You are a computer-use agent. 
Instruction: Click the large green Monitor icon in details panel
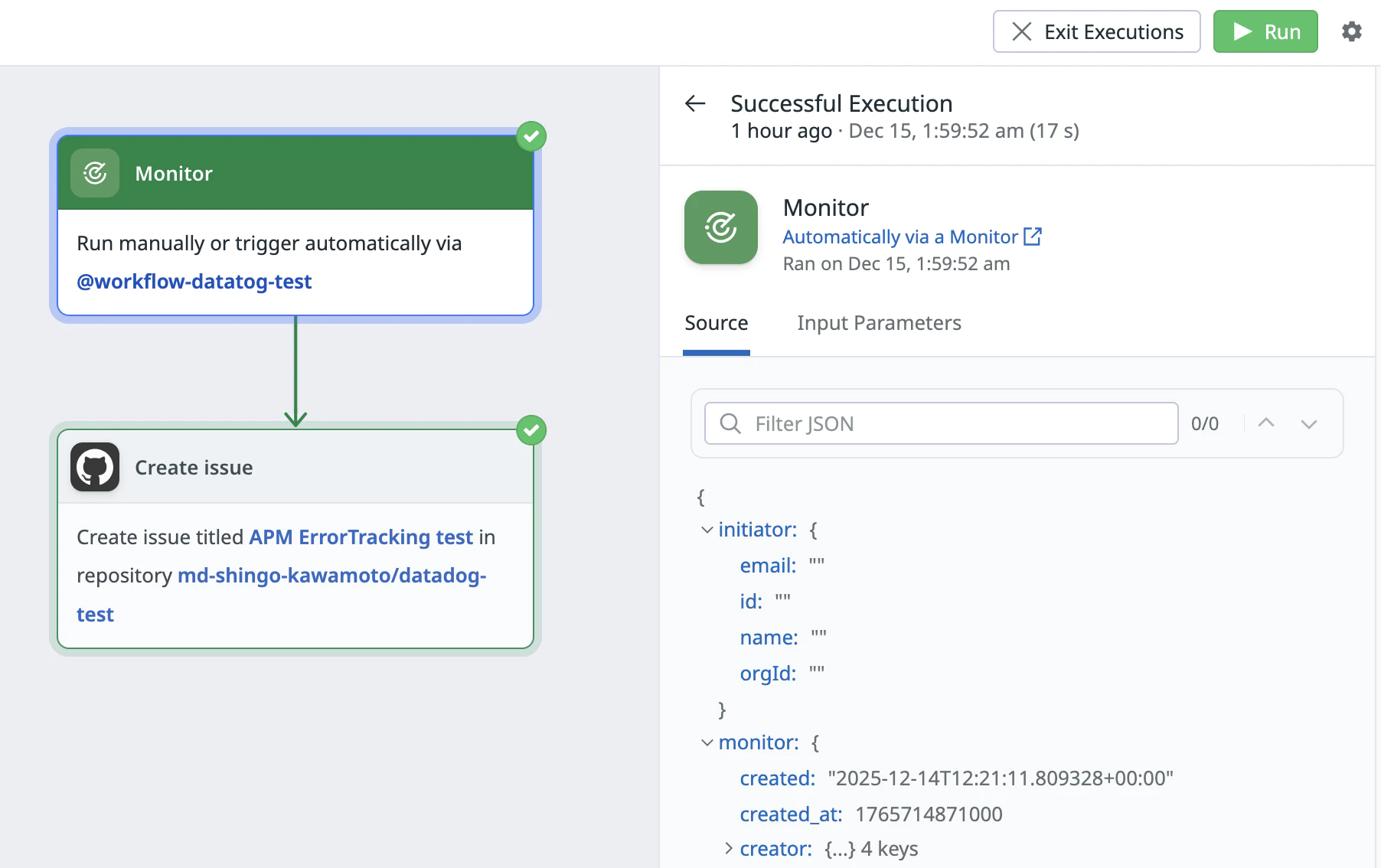click(721, 227)
